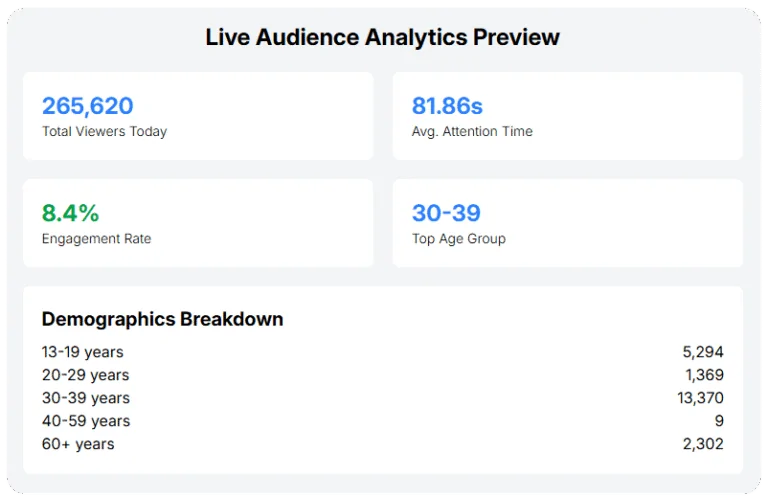Click the 13,370 count value
768x499 pixels.
point(700,398)
